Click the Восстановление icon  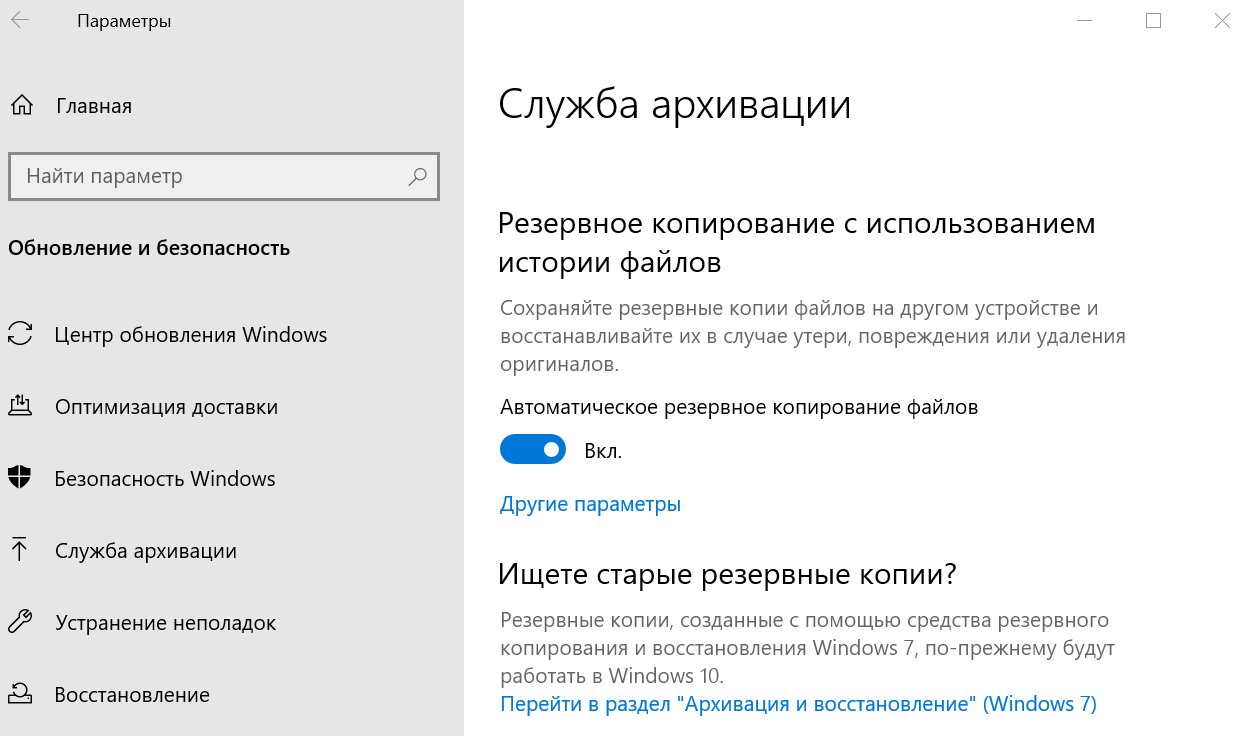click(20, 695)
